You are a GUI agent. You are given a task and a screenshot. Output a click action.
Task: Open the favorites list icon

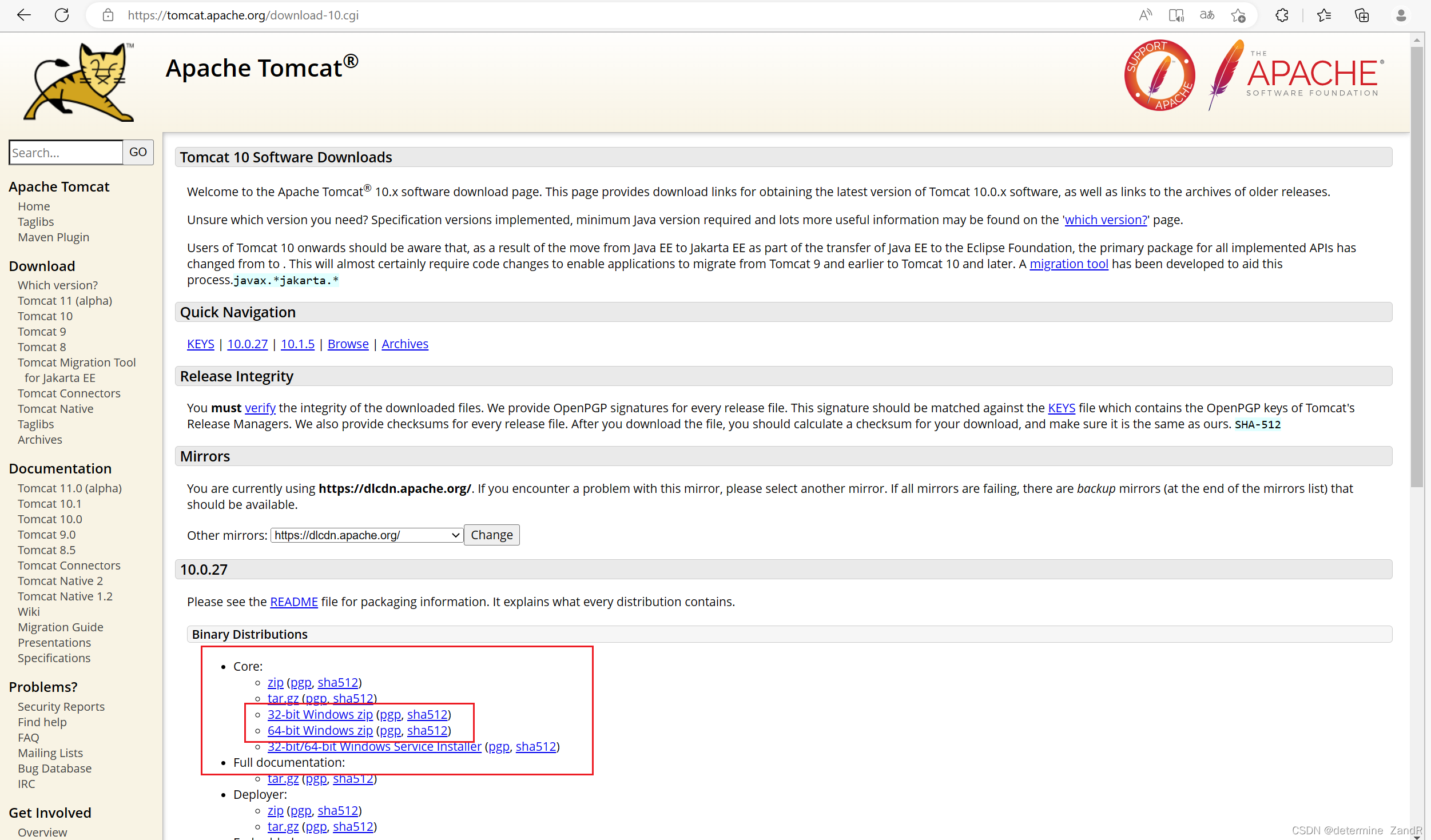(x=1323, y=15)
